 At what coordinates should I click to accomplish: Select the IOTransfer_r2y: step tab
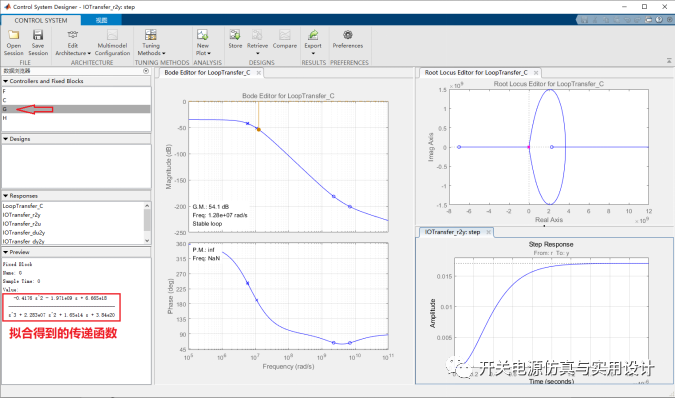452,232
